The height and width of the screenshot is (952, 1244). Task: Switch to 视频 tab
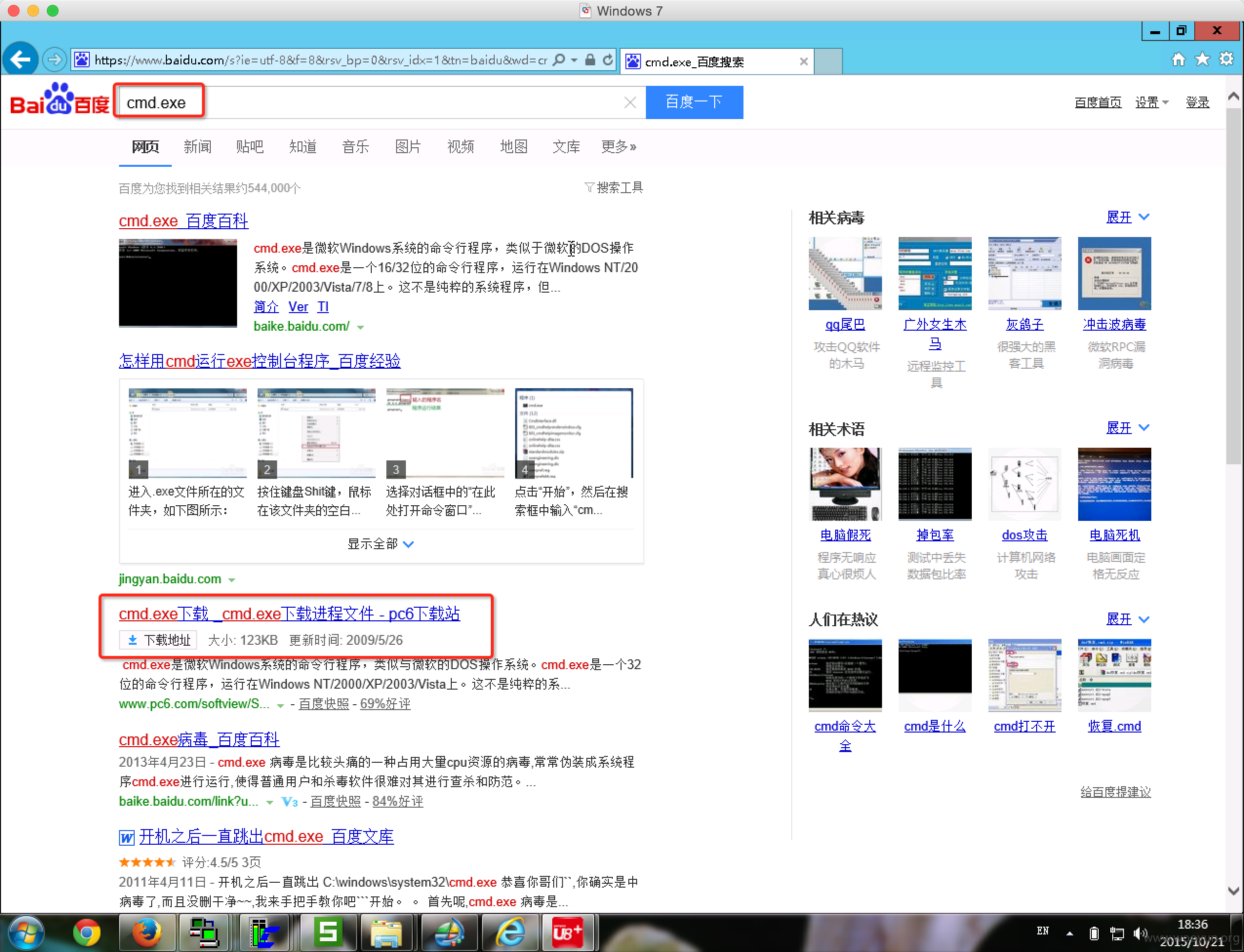point(461,147)
